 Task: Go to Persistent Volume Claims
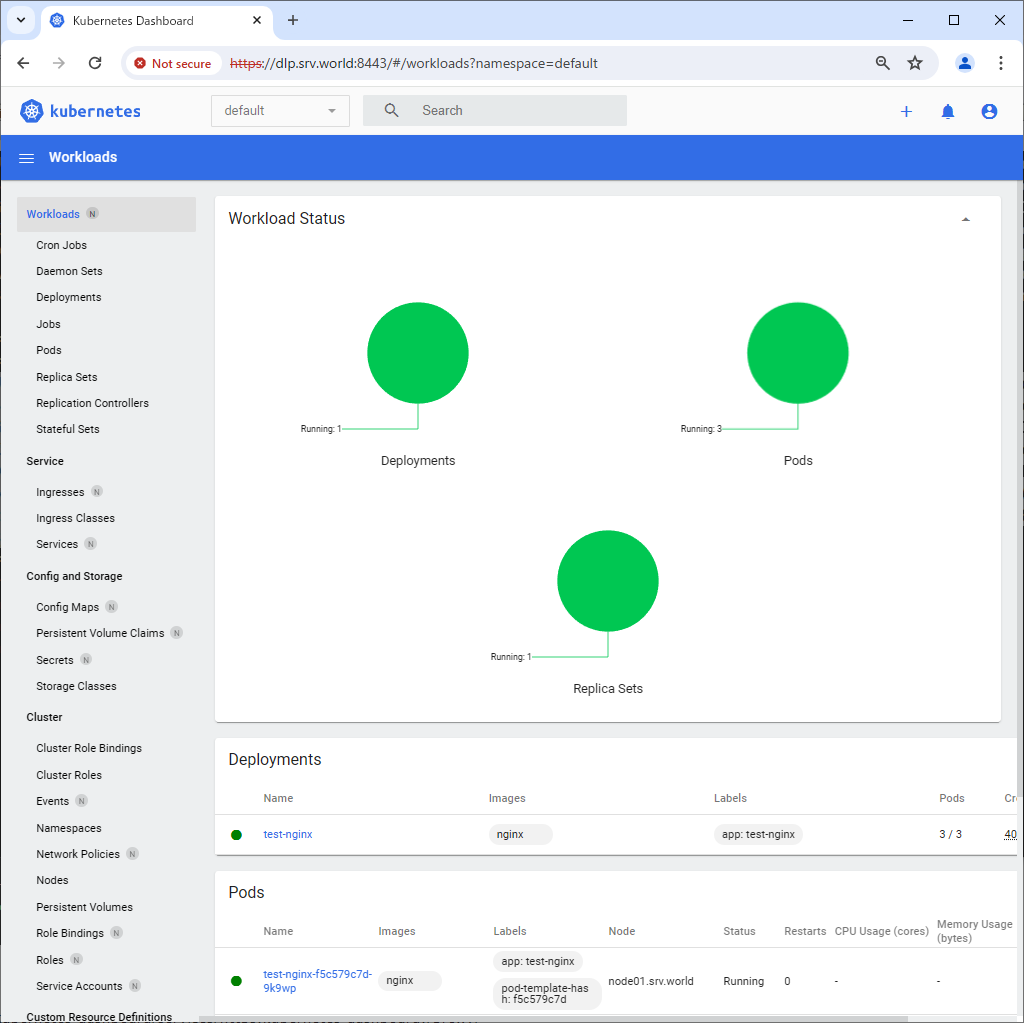click(x=100, y=633)
